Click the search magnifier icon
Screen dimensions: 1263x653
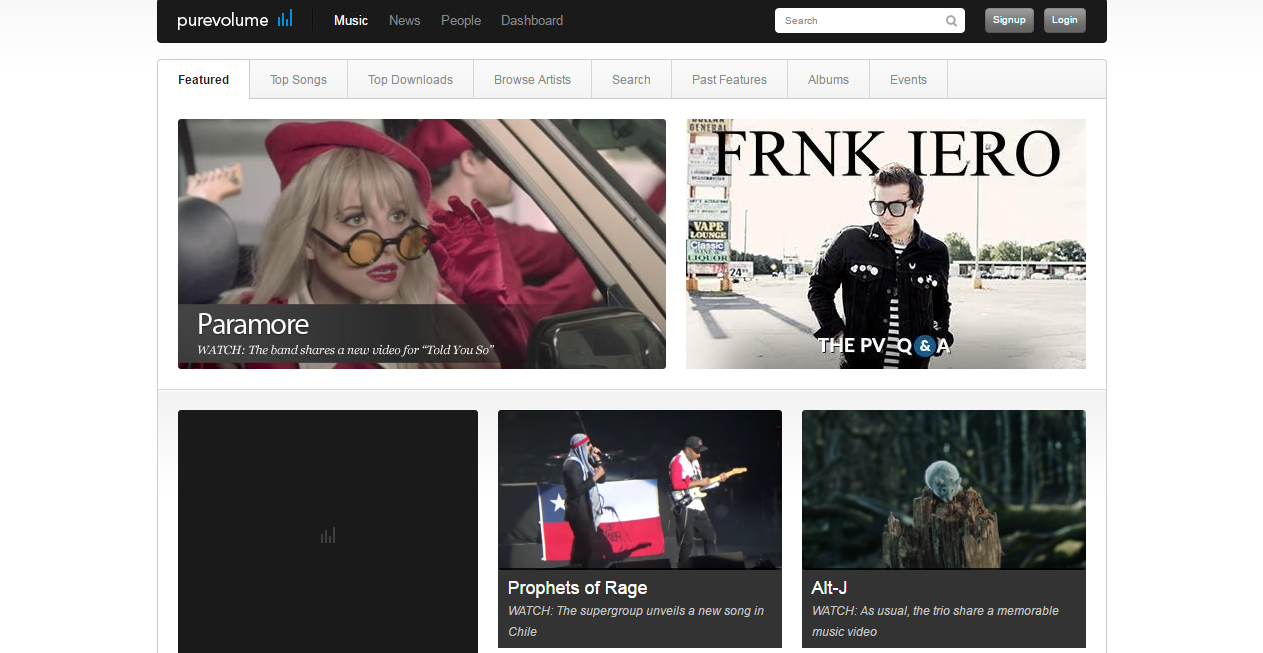951,21
